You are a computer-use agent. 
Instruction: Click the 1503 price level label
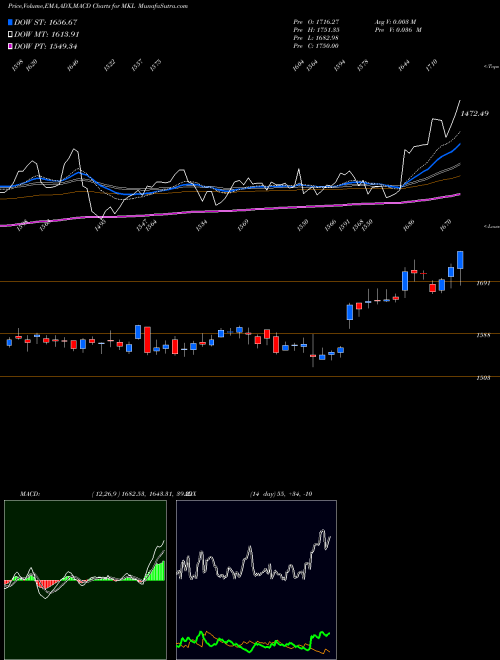tap(483, 378)
